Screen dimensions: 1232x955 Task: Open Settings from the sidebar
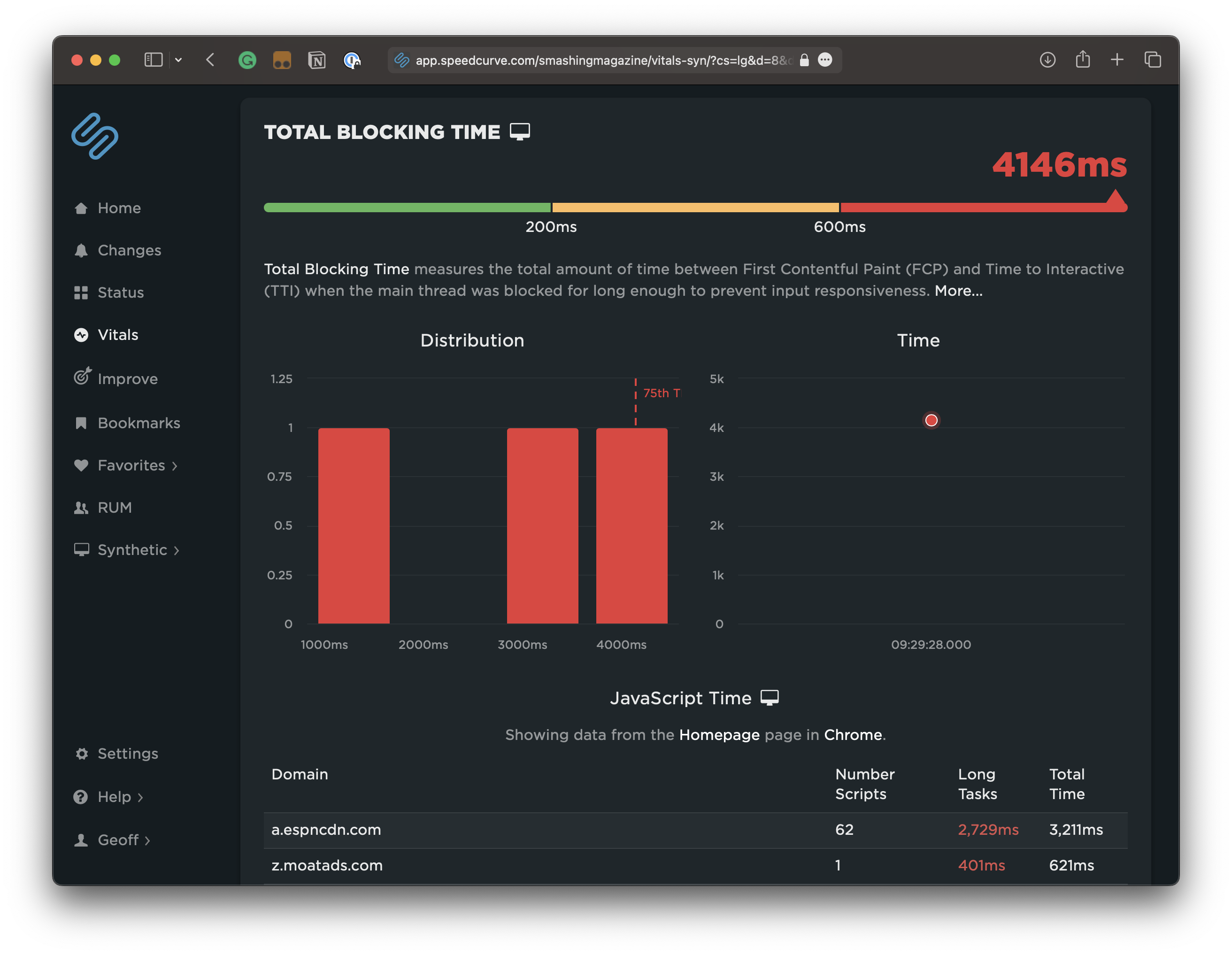[128, 753]
